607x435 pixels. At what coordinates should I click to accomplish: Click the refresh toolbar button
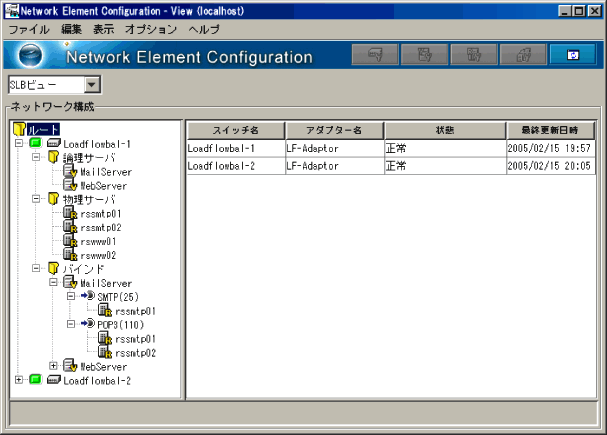[572, 55]
